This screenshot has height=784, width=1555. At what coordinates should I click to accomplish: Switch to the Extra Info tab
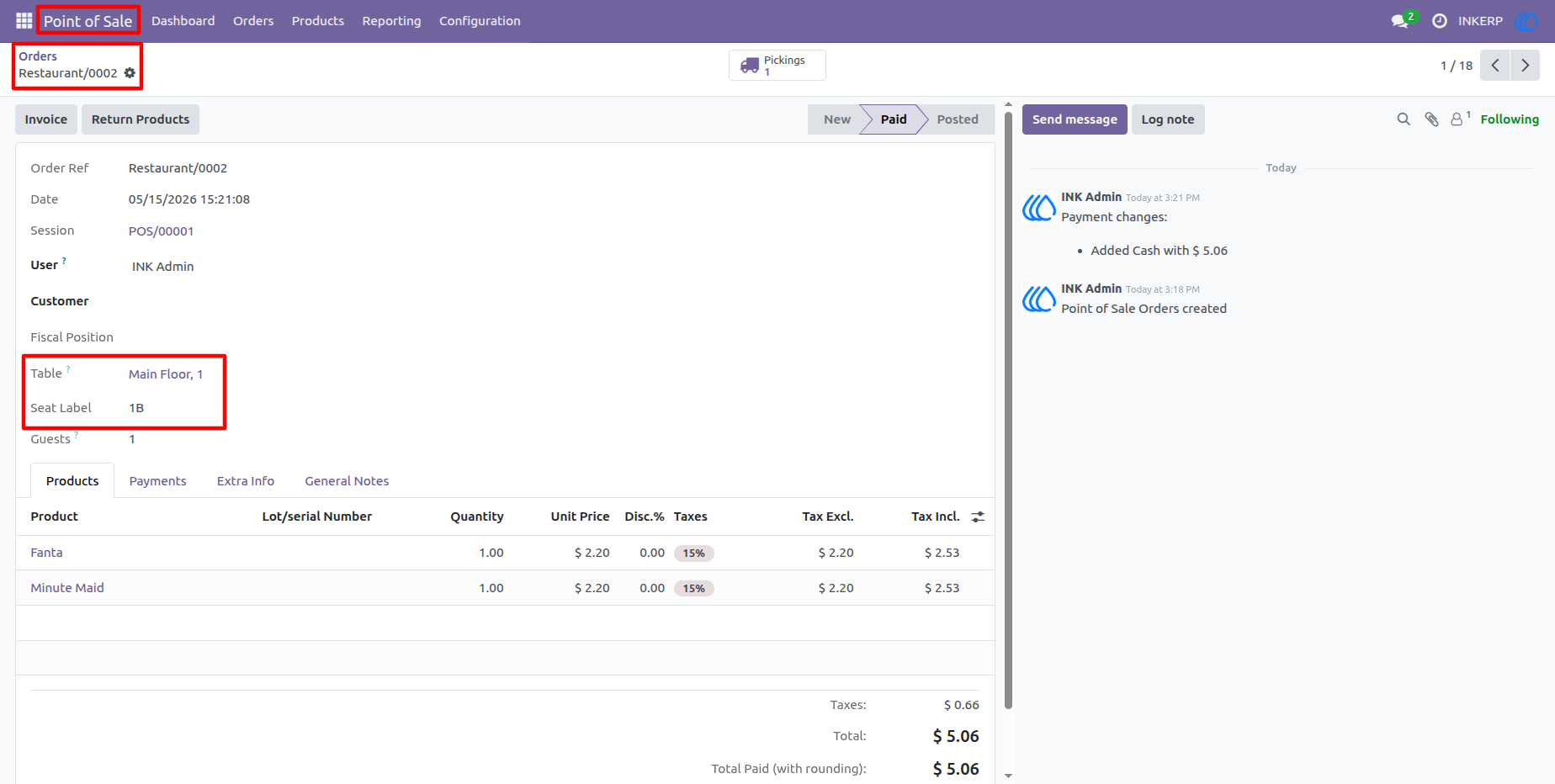click(246, 481)
